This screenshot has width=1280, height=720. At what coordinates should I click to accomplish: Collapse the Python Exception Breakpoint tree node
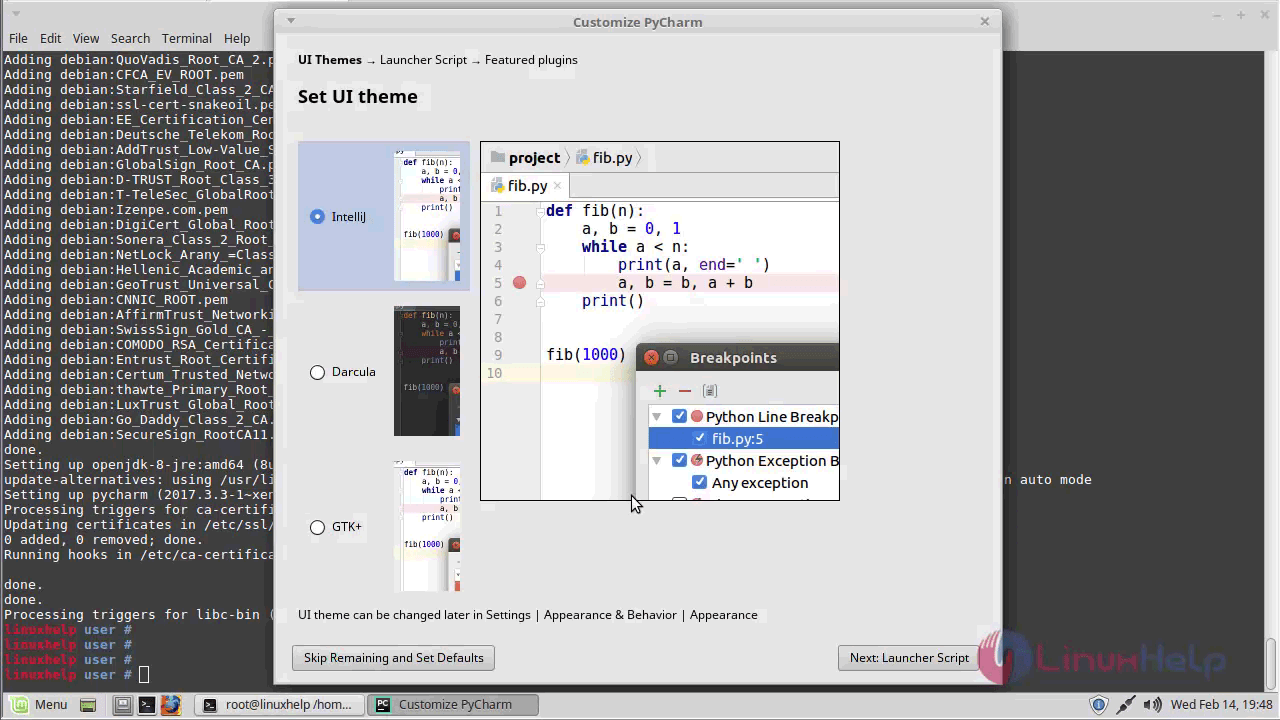click(x=657, y=461)
